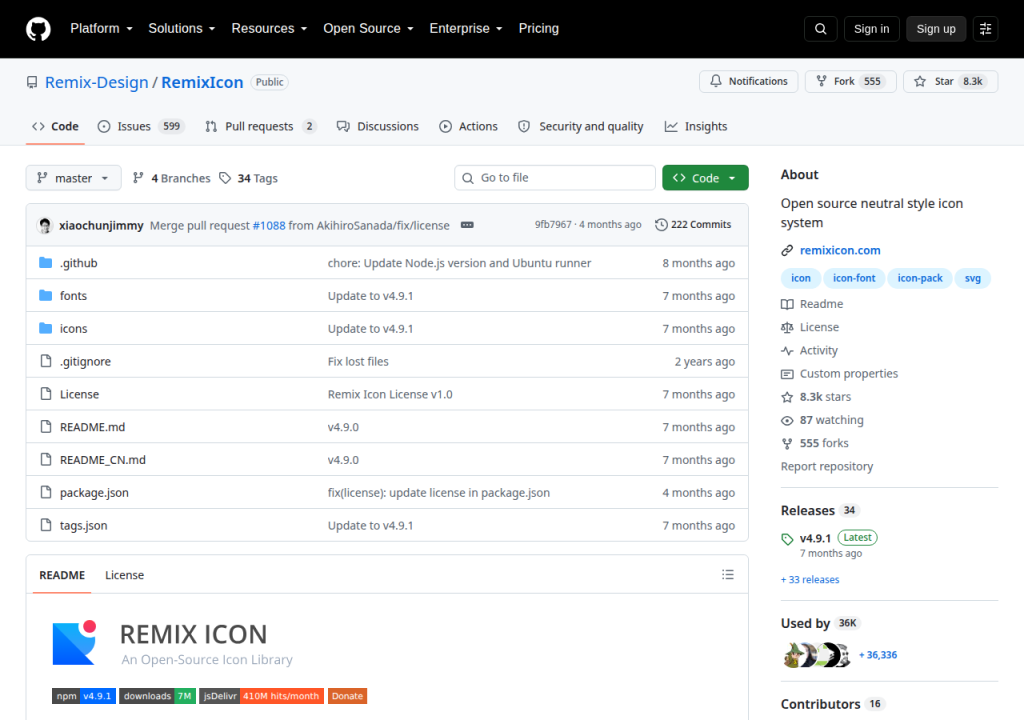Open pull request #1088 link
Viewport: 1024px width, 720px height.
268,225
